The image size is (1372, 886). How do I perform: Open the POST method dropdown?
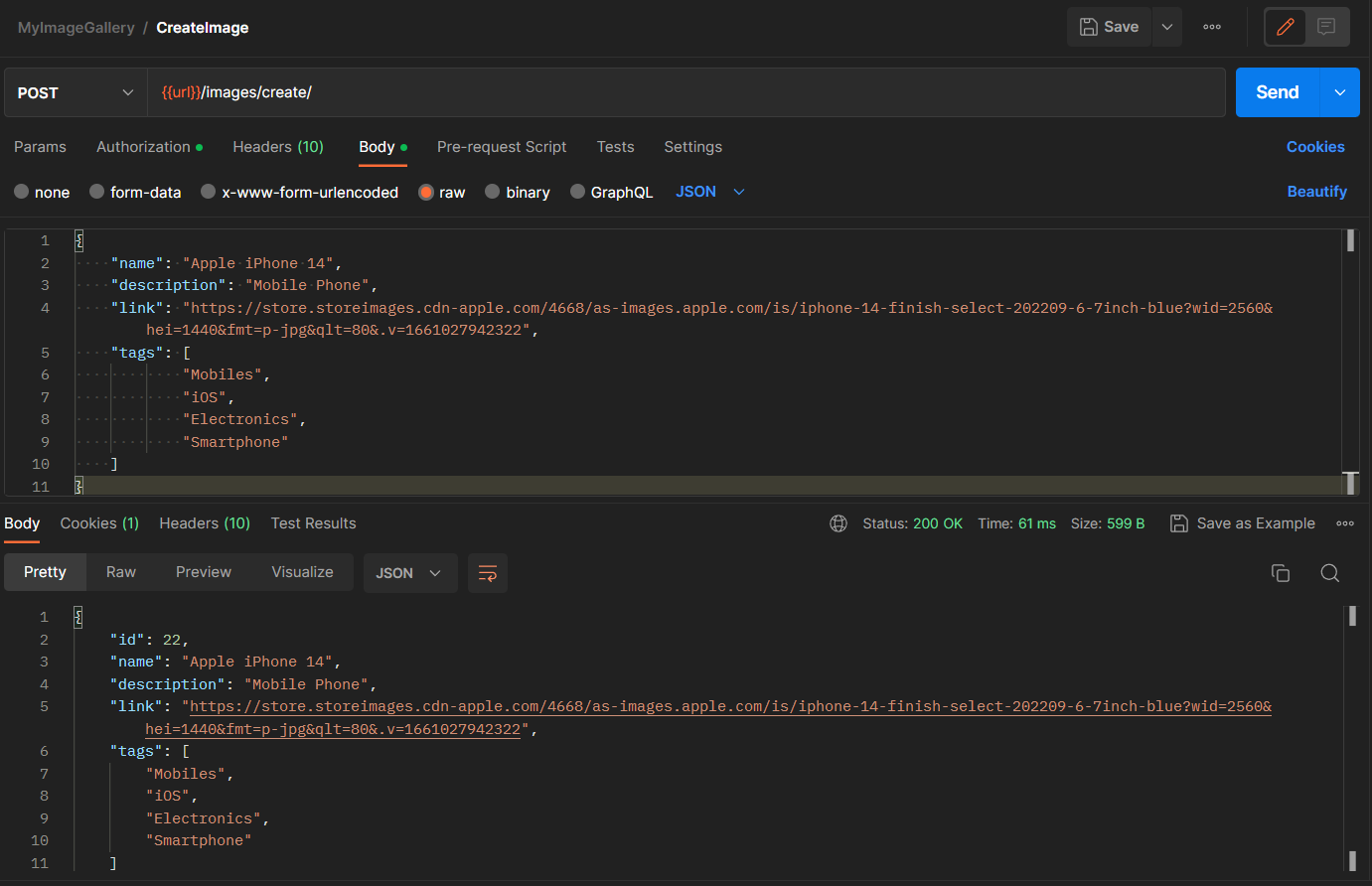tap(76, 92)
